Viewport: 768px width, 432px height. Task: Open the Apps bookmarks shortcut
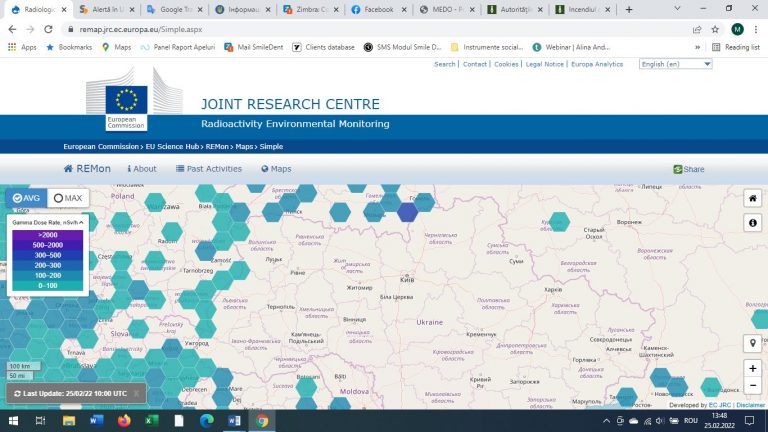(x=22, y=47)
